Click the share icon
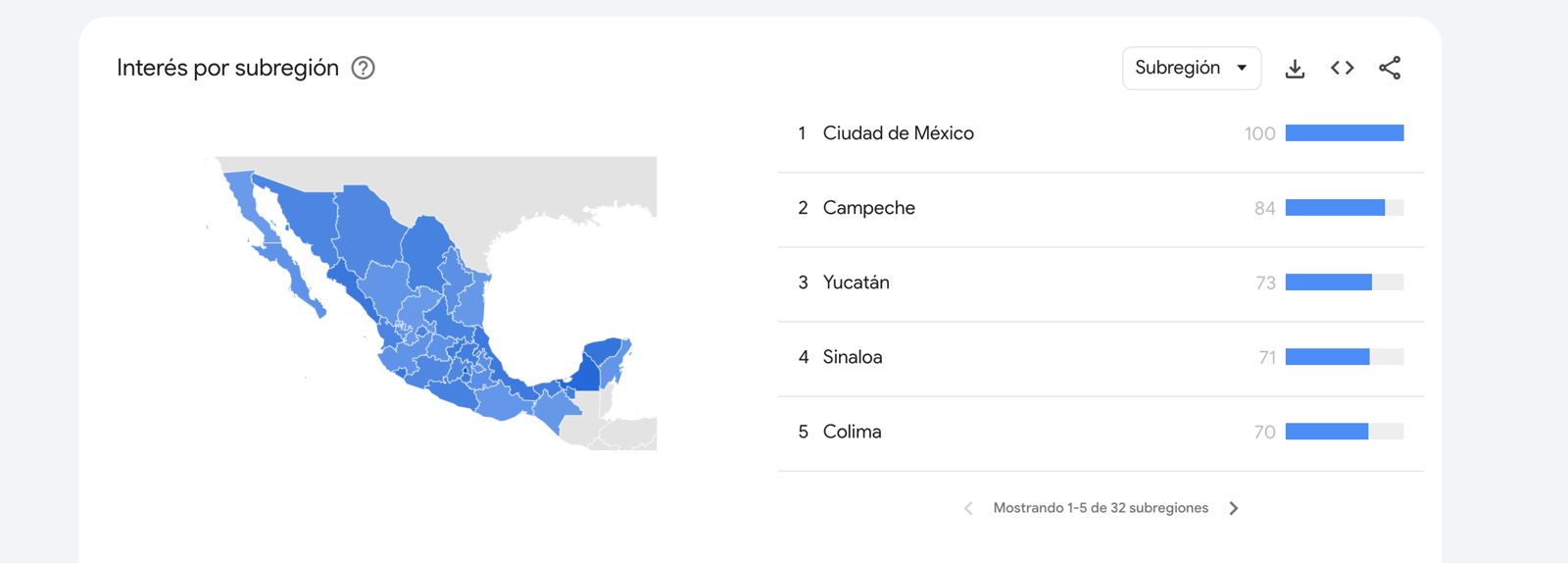Image resolution: width=1568 pixels, height=563 pixels. (1389, 68)
